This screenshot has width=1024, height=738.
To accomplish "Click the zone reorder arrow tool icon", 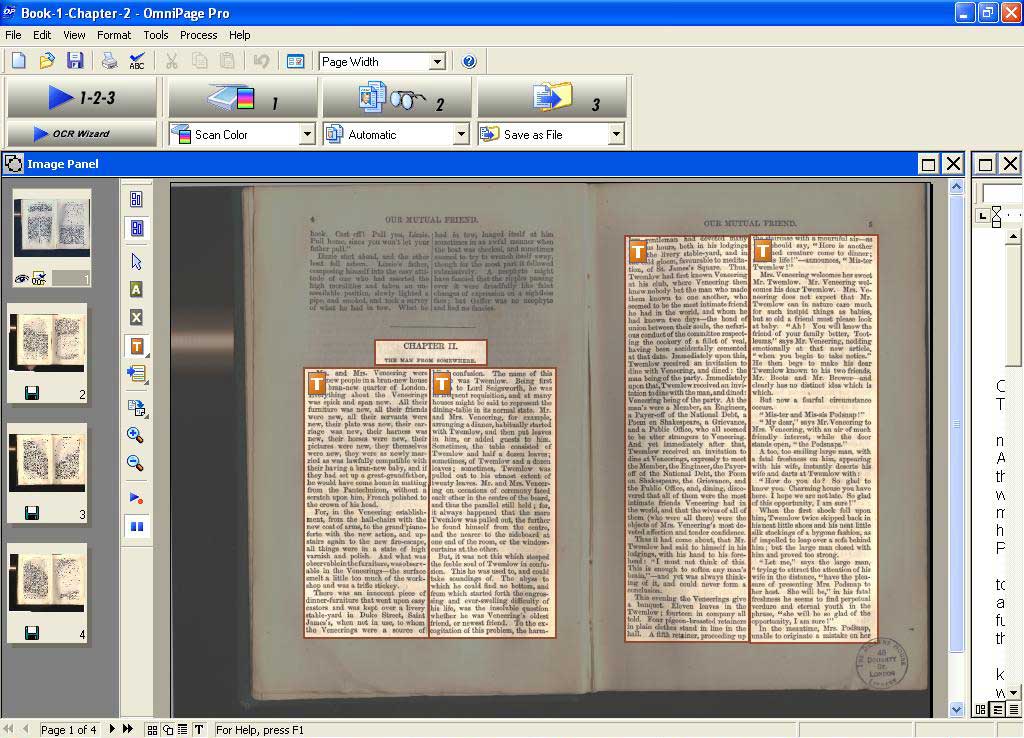I will click(136, 374).
